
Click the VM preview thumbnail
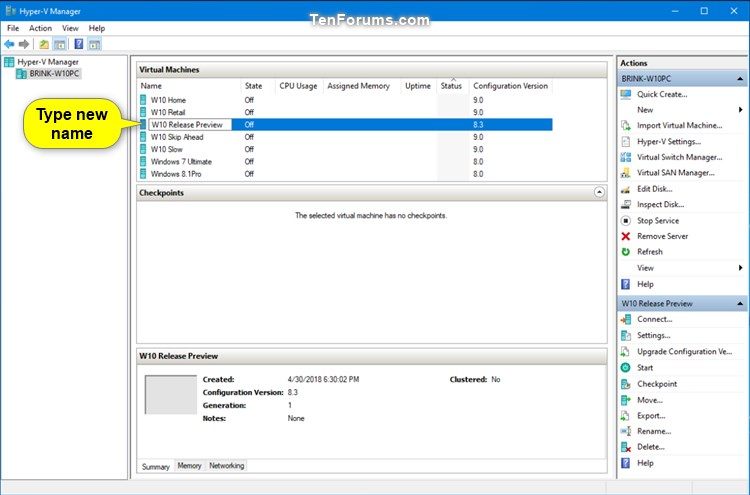(171, 395)
